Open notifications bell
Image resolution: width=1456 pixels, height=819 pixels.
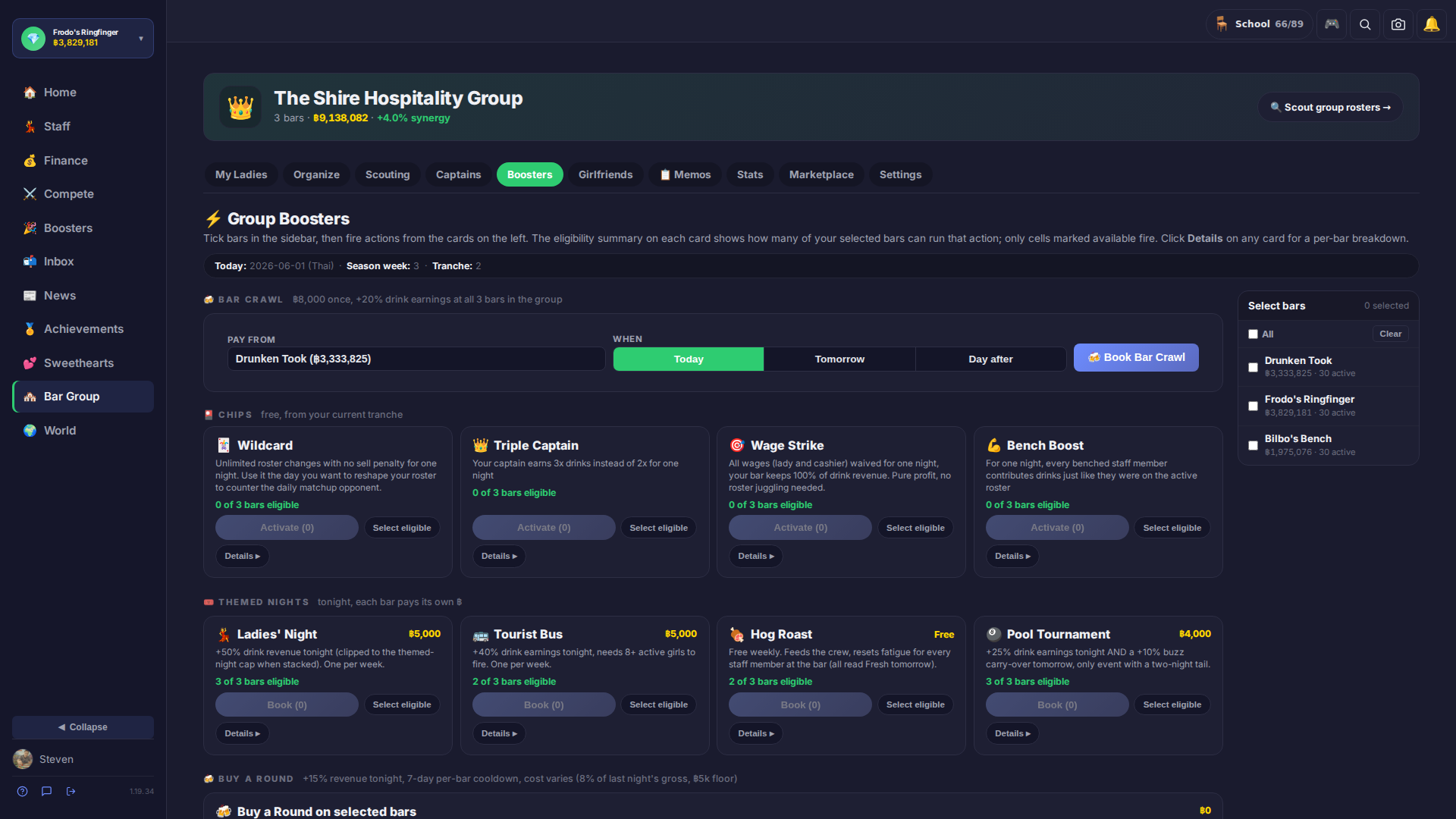pos(1432,24)
